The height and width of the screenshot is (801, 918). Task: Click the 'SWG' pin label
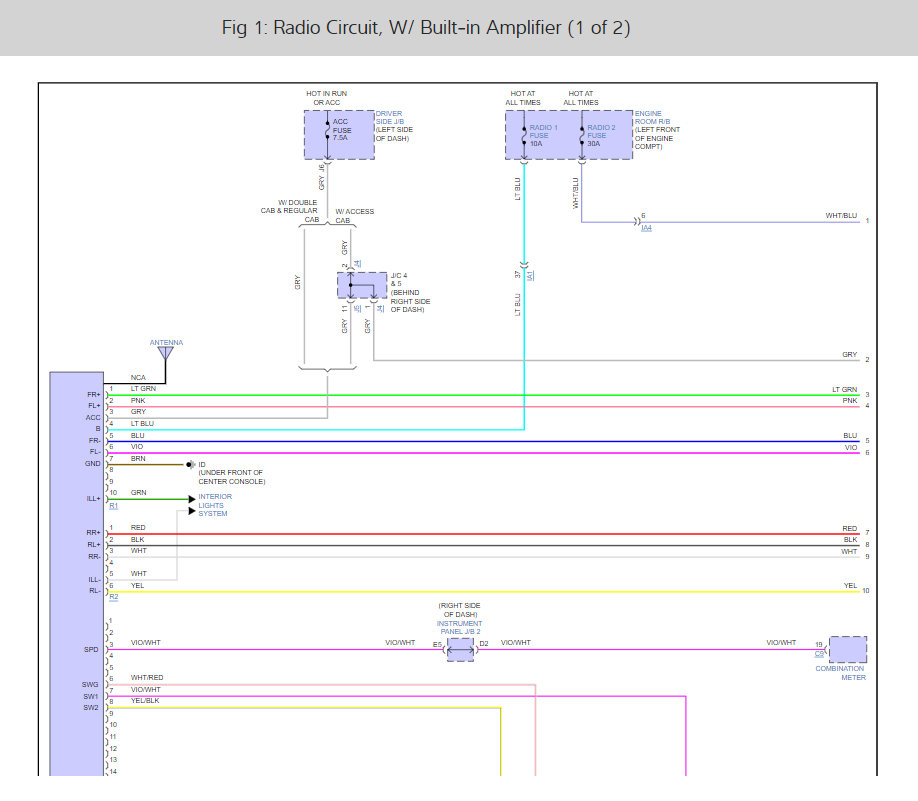coord(90,684)
